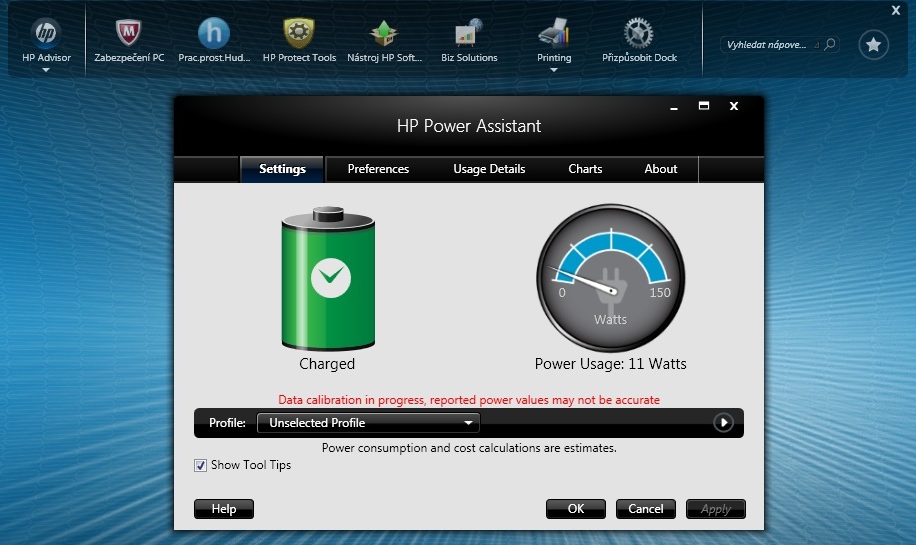Switch to the Charts tab
The image size is (916, 545).
pyautogui.click(x=585, y=169)
